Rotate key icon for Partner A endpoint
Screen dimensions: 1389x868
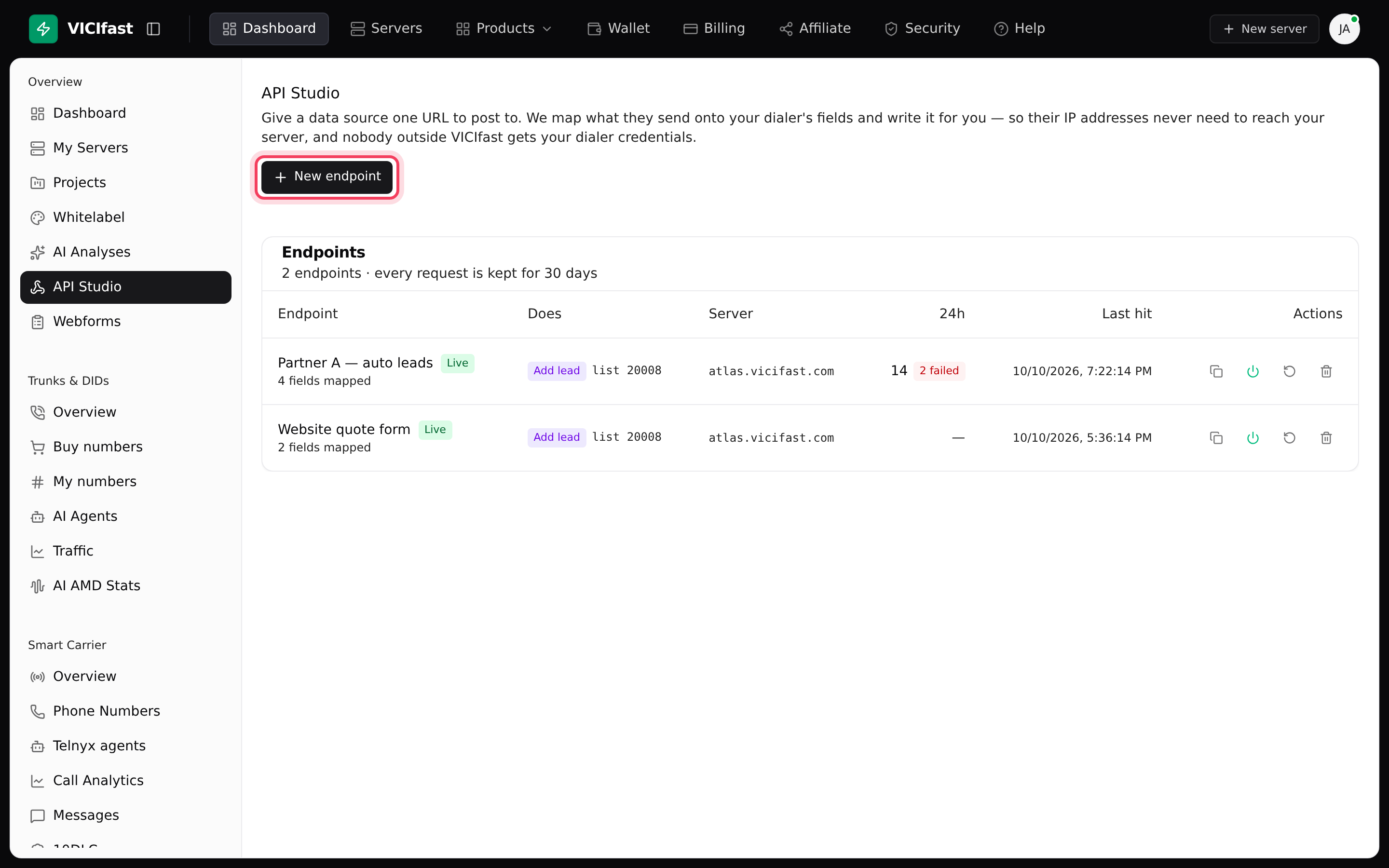1290,371
